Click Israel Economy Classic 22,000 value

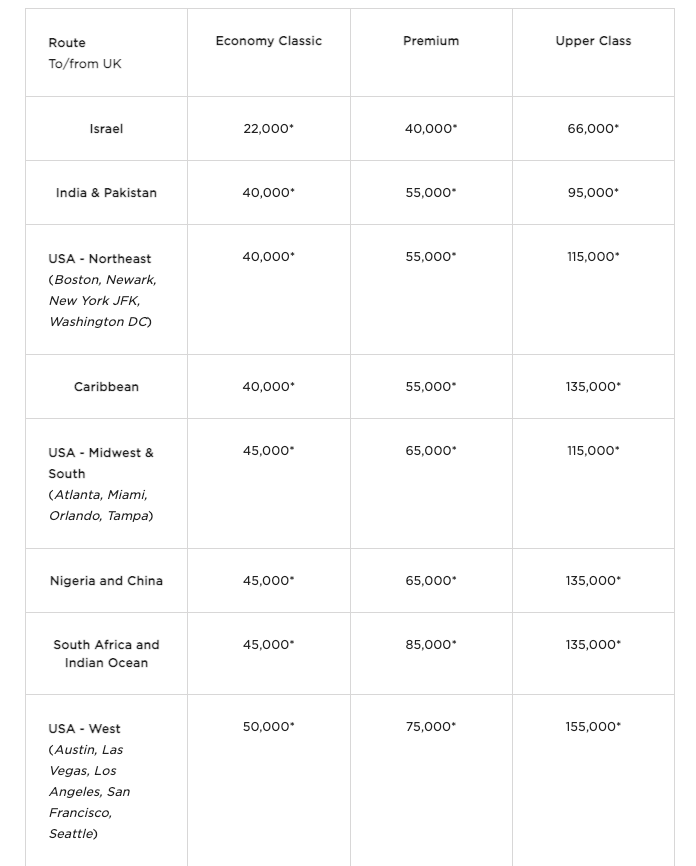point(268,129)
